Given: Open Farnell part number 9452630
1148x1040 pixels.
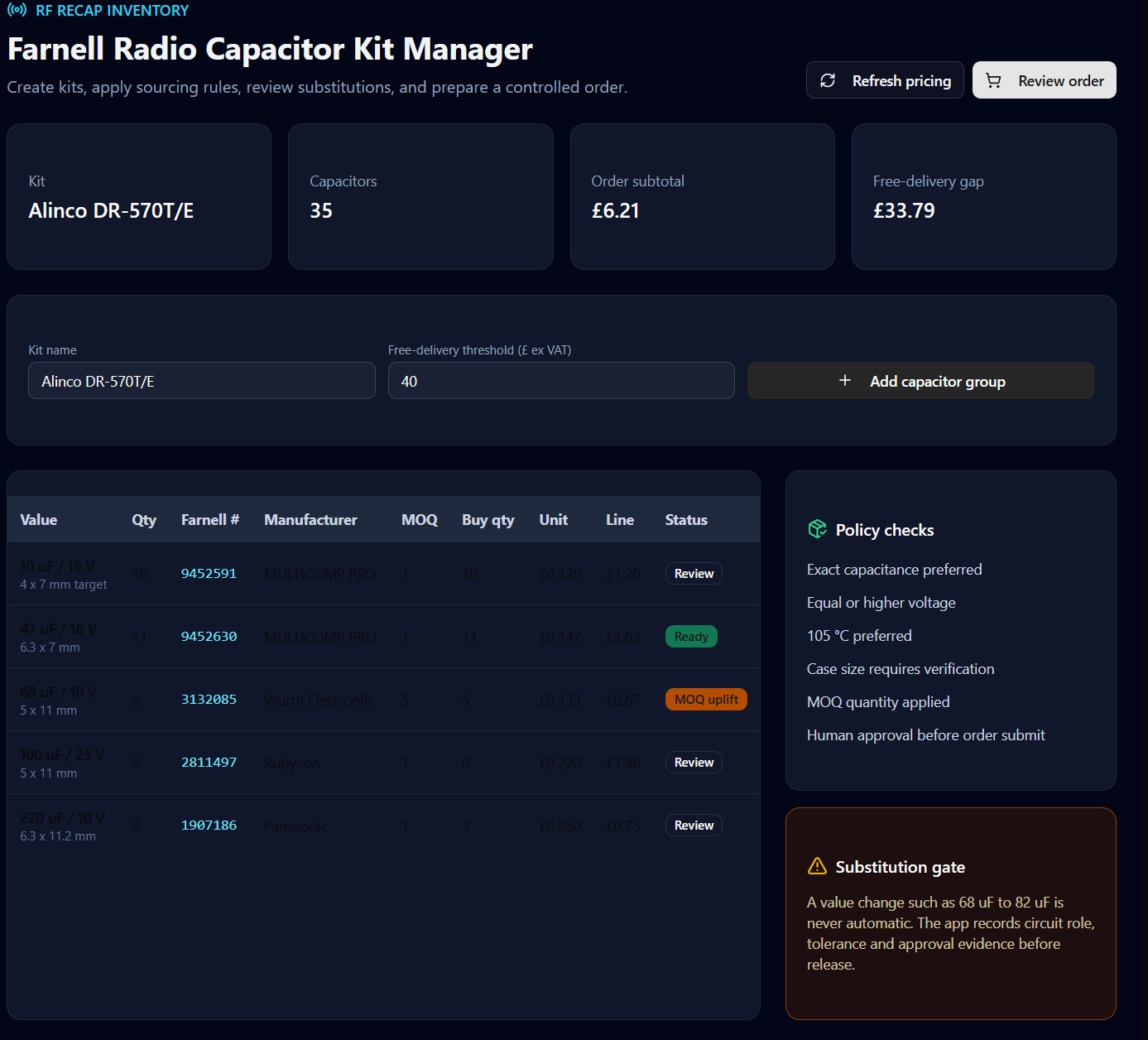Looking at the screenshot, I should [209, 636].
